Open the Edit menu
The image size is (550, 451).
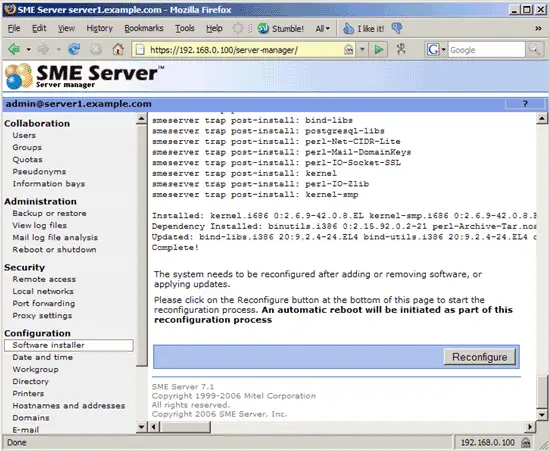39,28
